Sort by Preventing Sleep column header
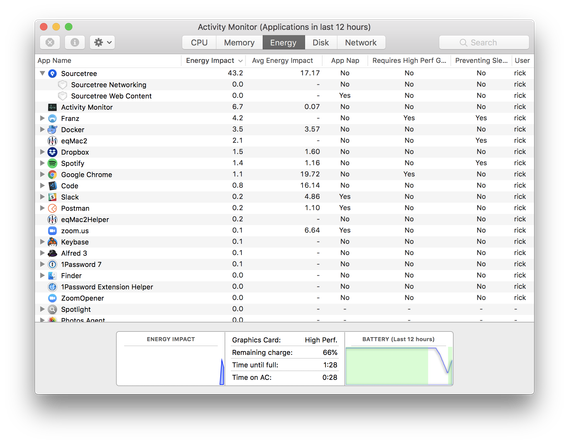This screenshot has height=444, width=569. coord(481,61)
